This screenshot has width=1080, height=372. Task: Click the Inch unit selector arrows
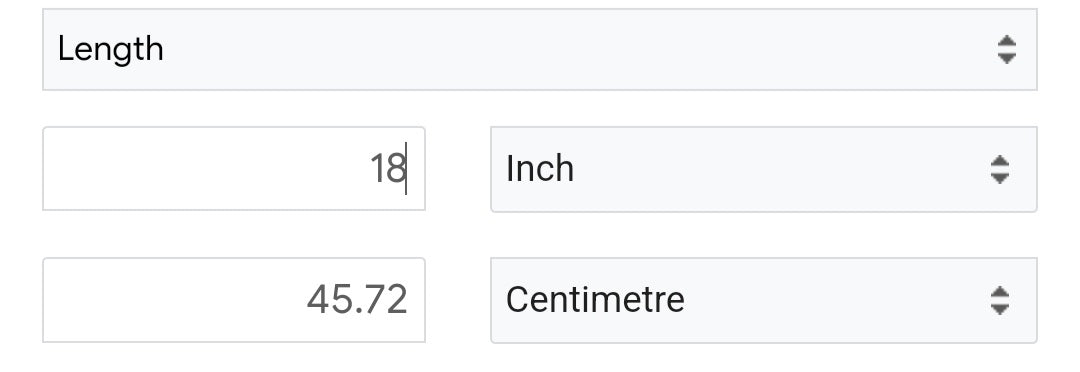[999, 169]
